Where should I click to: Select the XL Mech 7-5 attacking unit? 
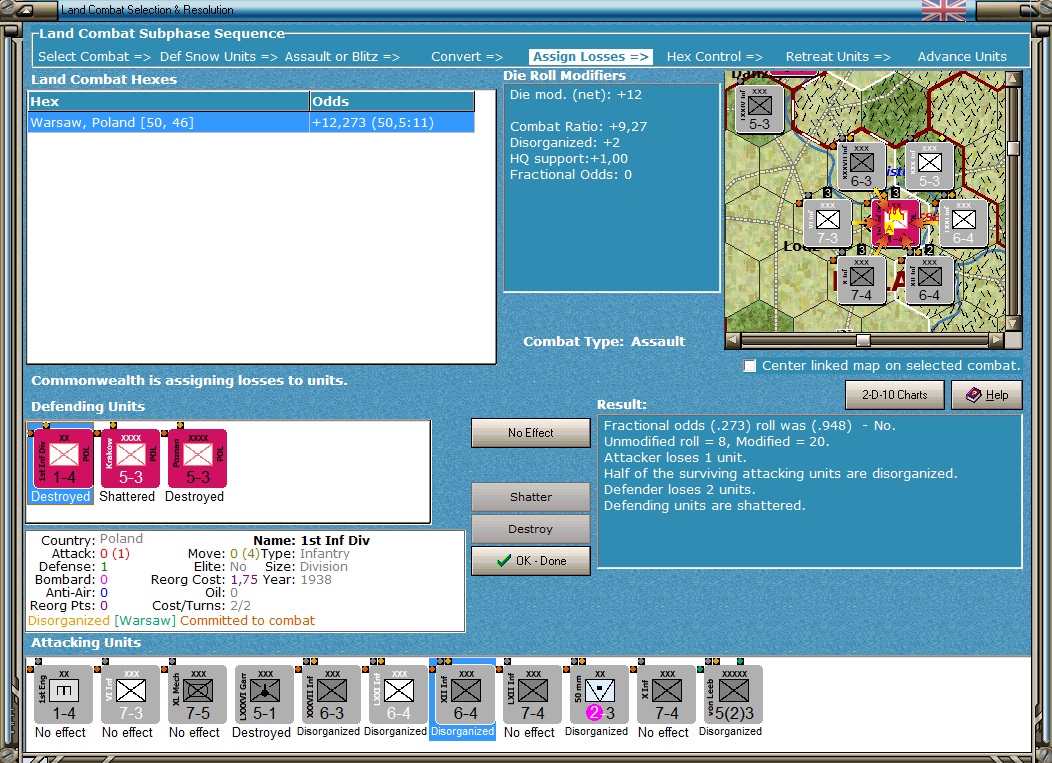[x=197, y=695]
